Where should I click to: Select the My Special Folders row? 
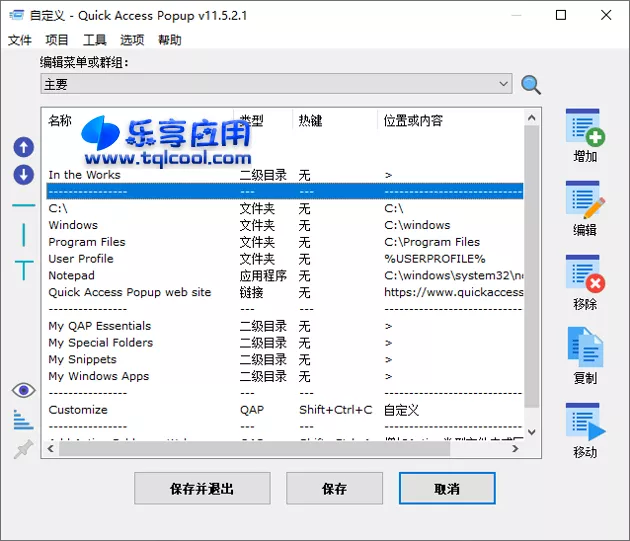[285, 343]
